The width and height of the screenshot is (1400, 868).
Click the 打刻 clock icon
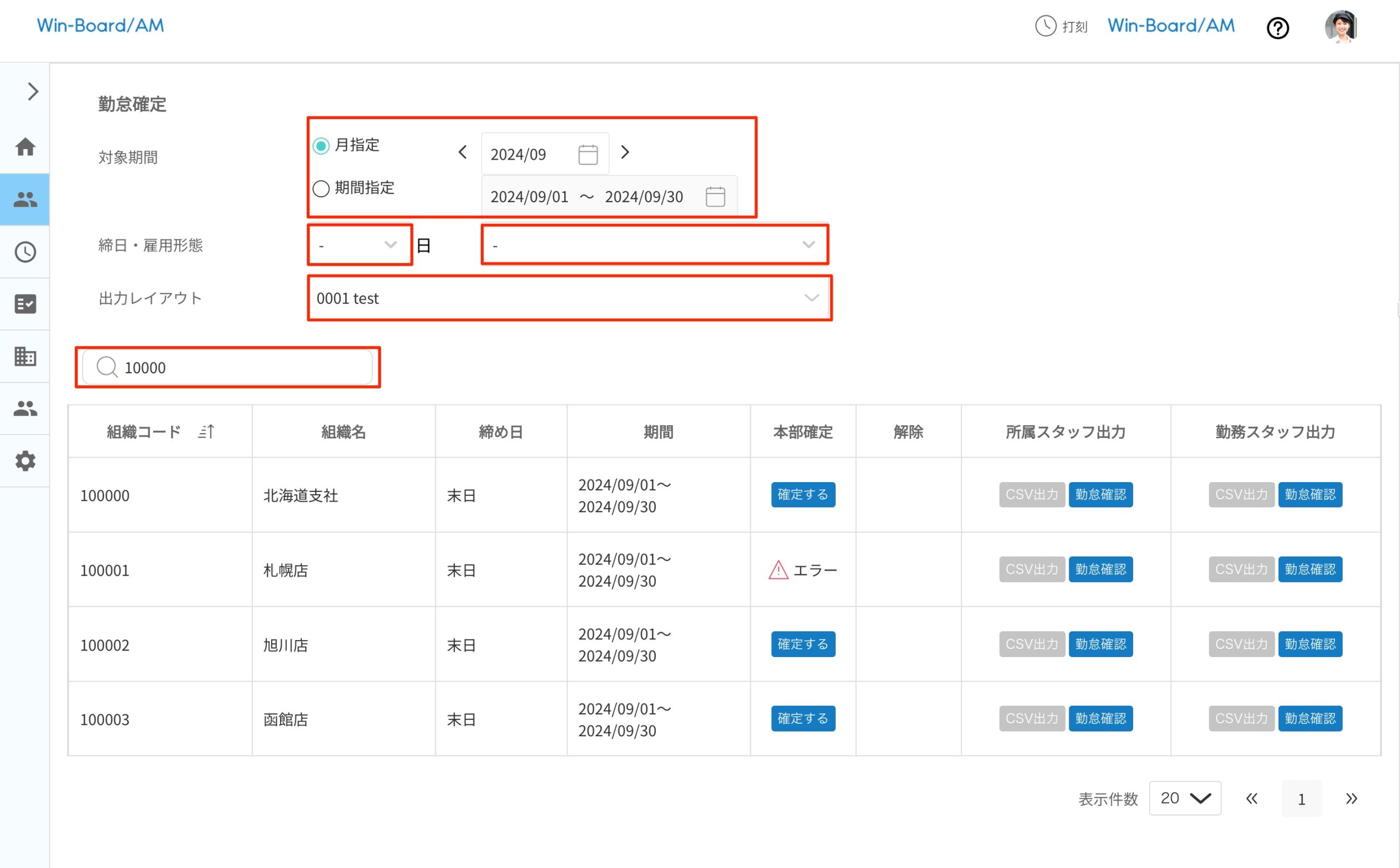1046,26
